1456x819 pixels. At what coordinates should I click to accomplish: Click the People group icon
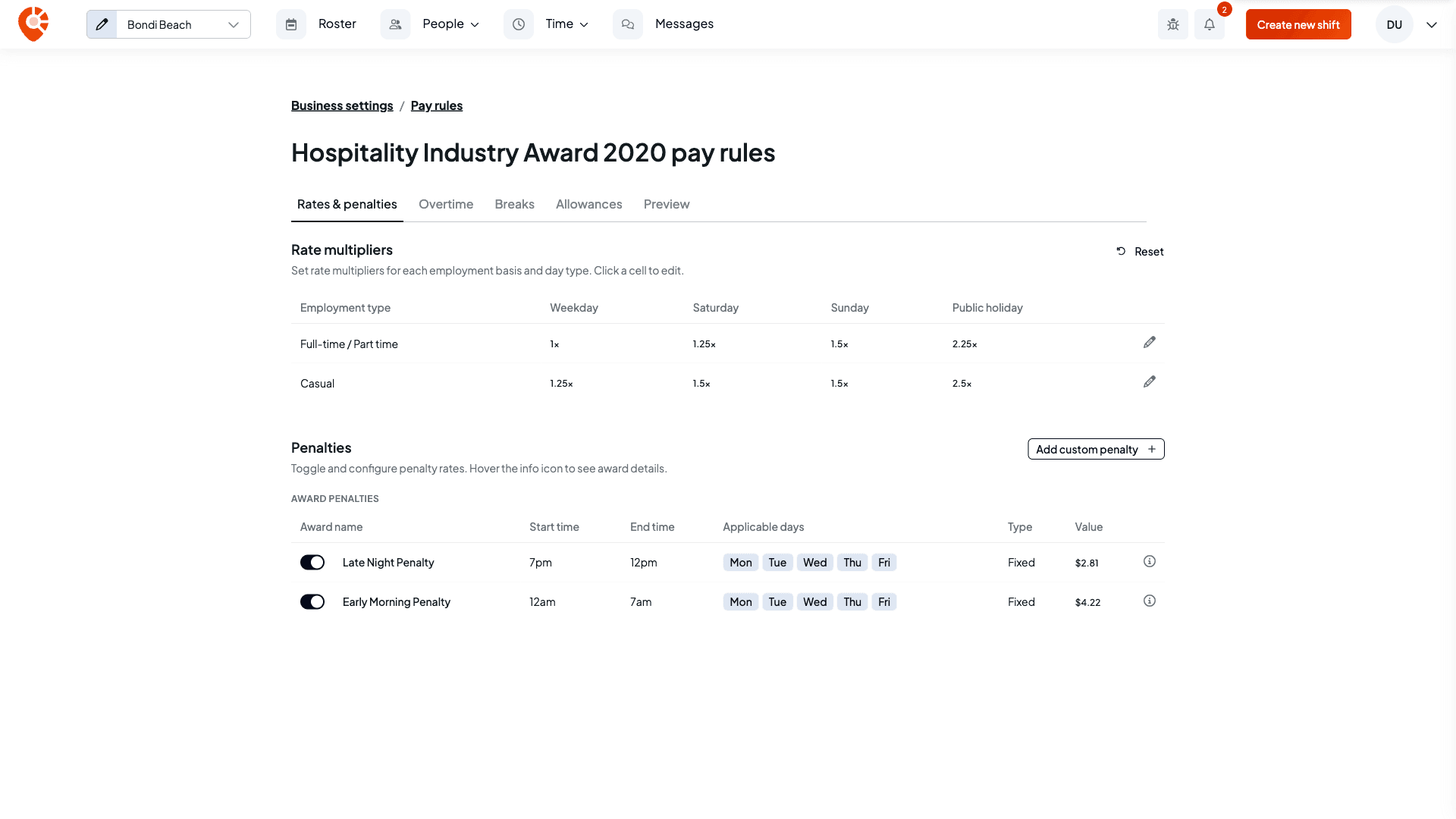click(x=395, y=24)
